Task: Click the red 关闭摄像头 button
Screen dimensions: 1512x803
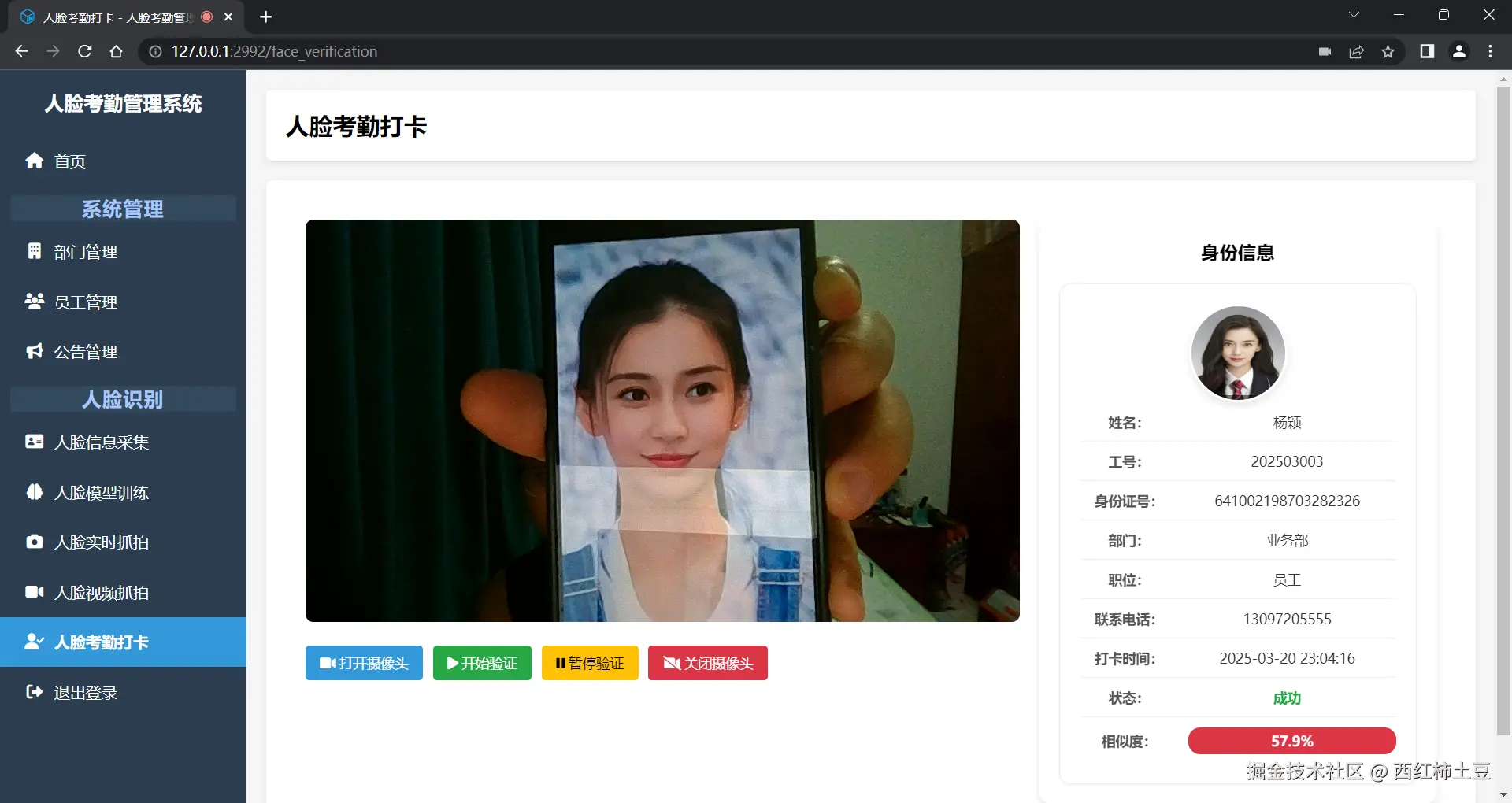Action: click(x=707, y=663)
